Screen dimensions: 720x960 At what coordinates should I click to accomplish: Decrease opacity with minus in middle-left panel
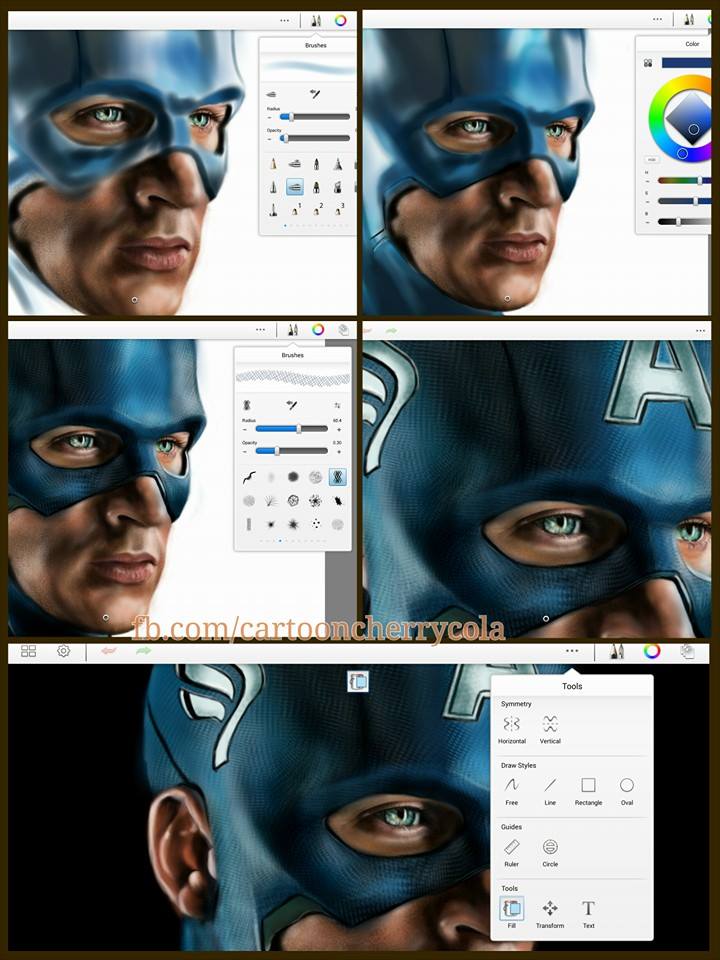pyautogui.click(x=246, y=451)
